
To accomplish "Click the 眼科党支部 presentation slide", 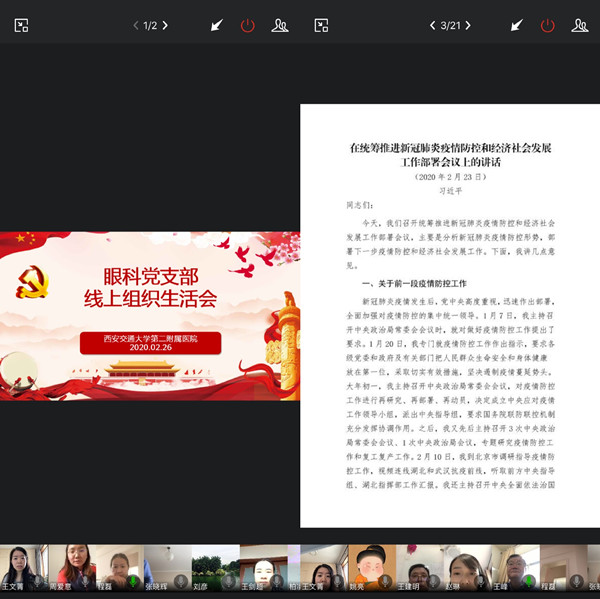I will pyautogui.click(x=150, y=316).
